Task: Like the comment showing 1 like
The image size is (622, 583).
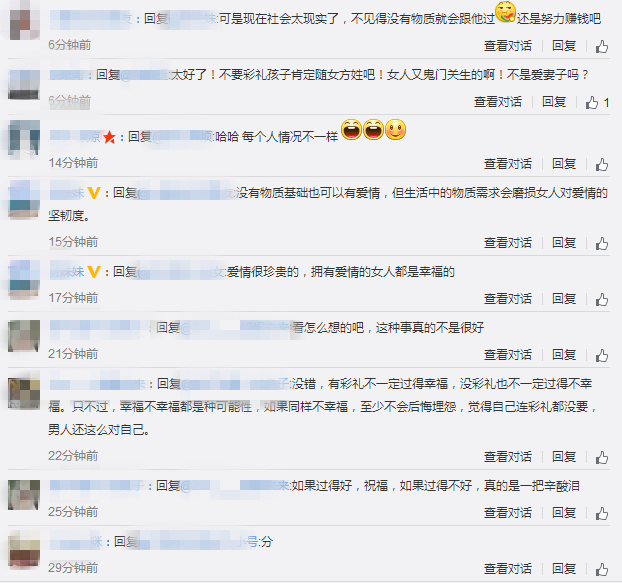Action: pos(592,102)
